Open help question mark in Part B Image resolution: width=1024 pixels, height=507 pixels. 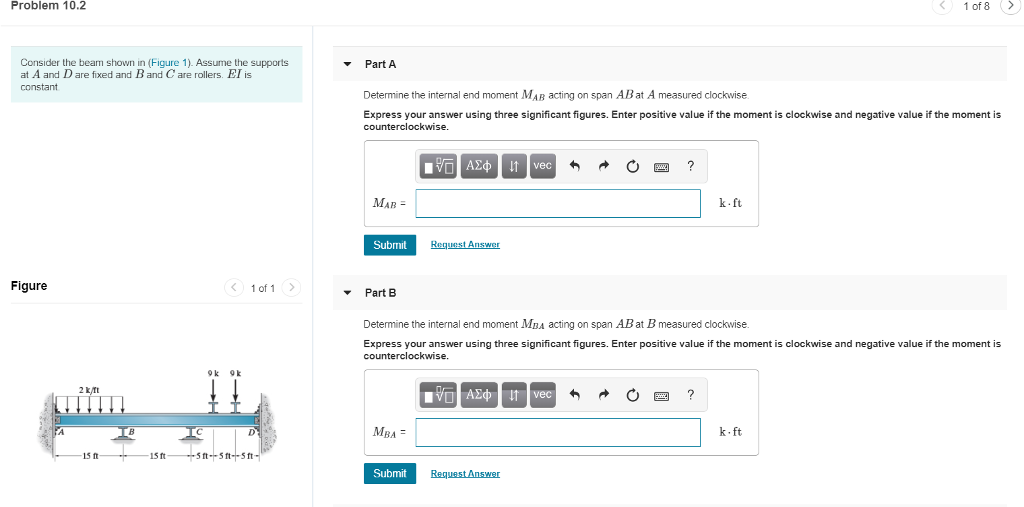(x=690, y=395)
